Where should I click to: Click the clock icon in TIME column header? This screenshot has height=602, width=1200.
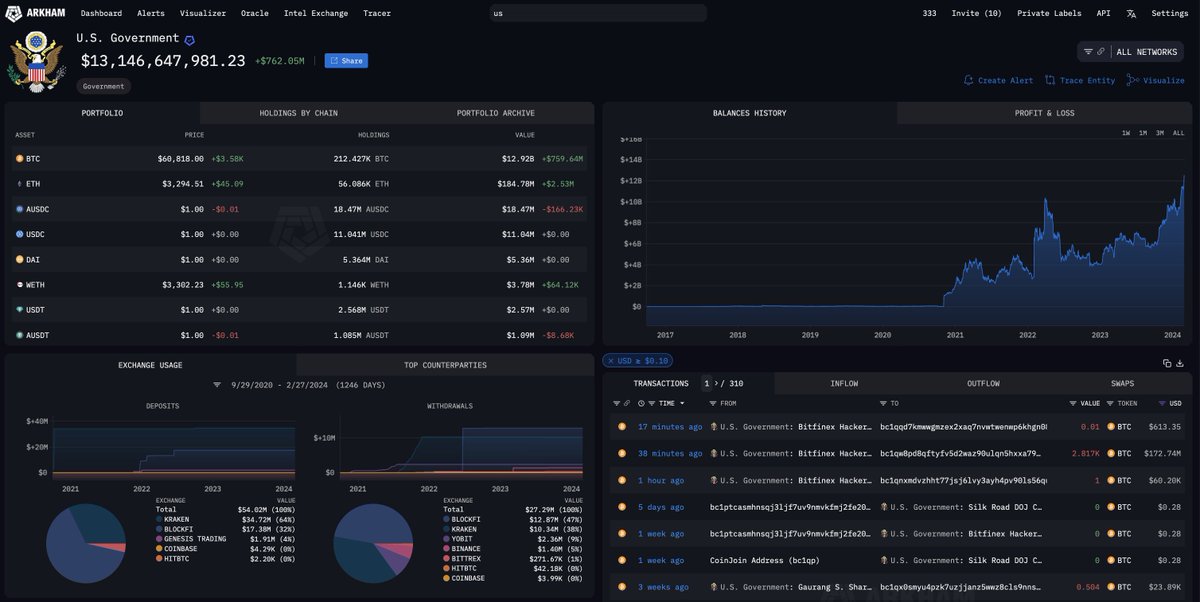pos(641,403)
